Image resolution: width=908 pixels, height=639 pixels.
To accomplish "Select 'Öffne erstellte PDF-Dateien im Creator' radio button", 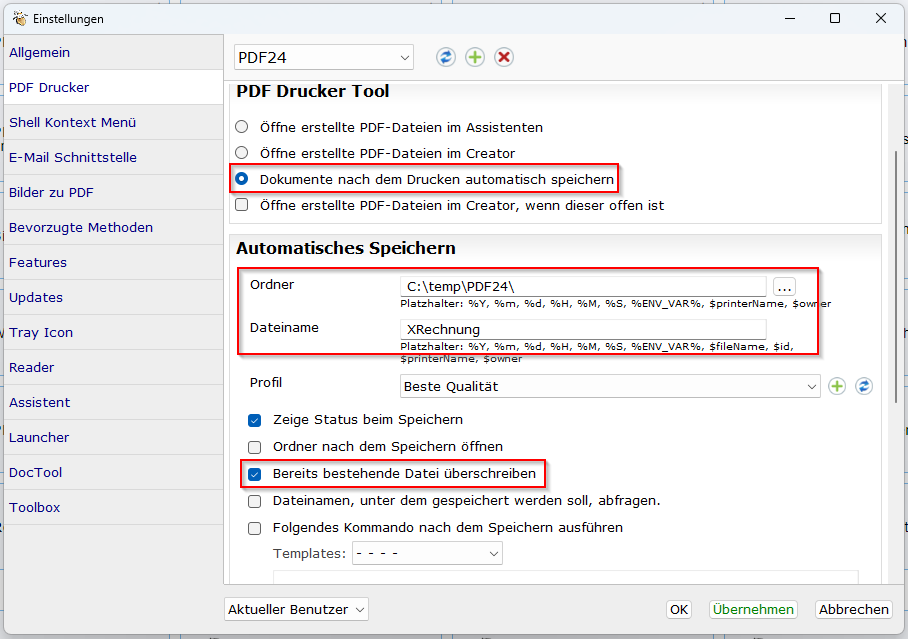I will (241, 153).
